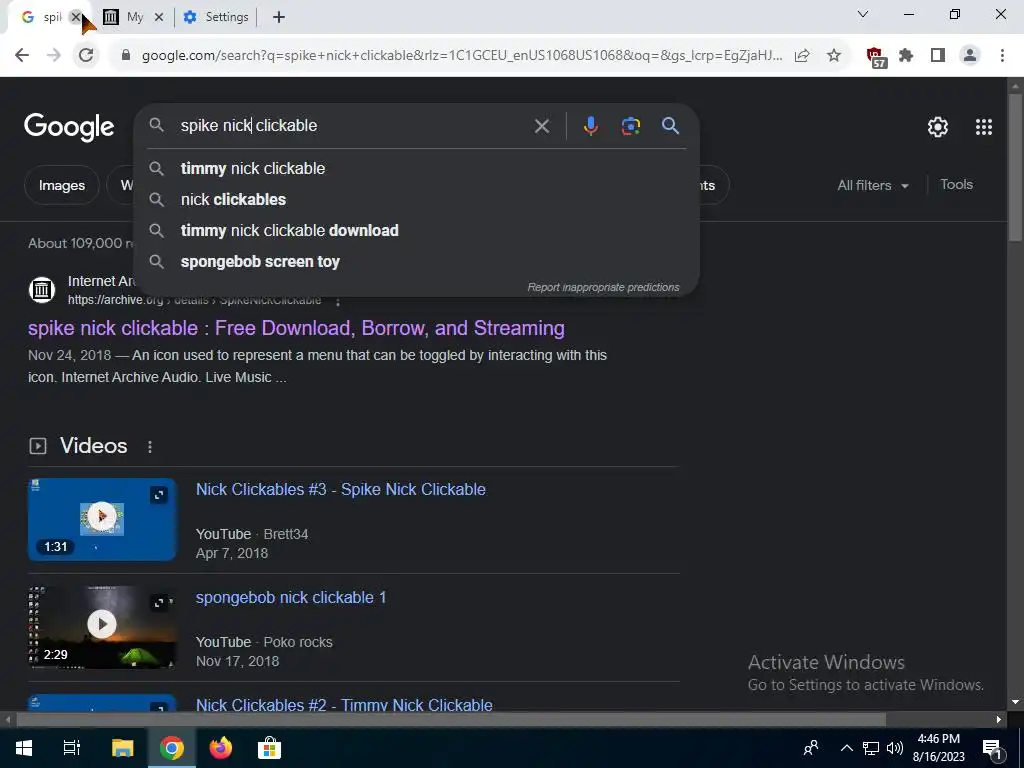Open File Explorer from taskbar
Viewport: 1024px width, 768px height.
coord(122,748)
